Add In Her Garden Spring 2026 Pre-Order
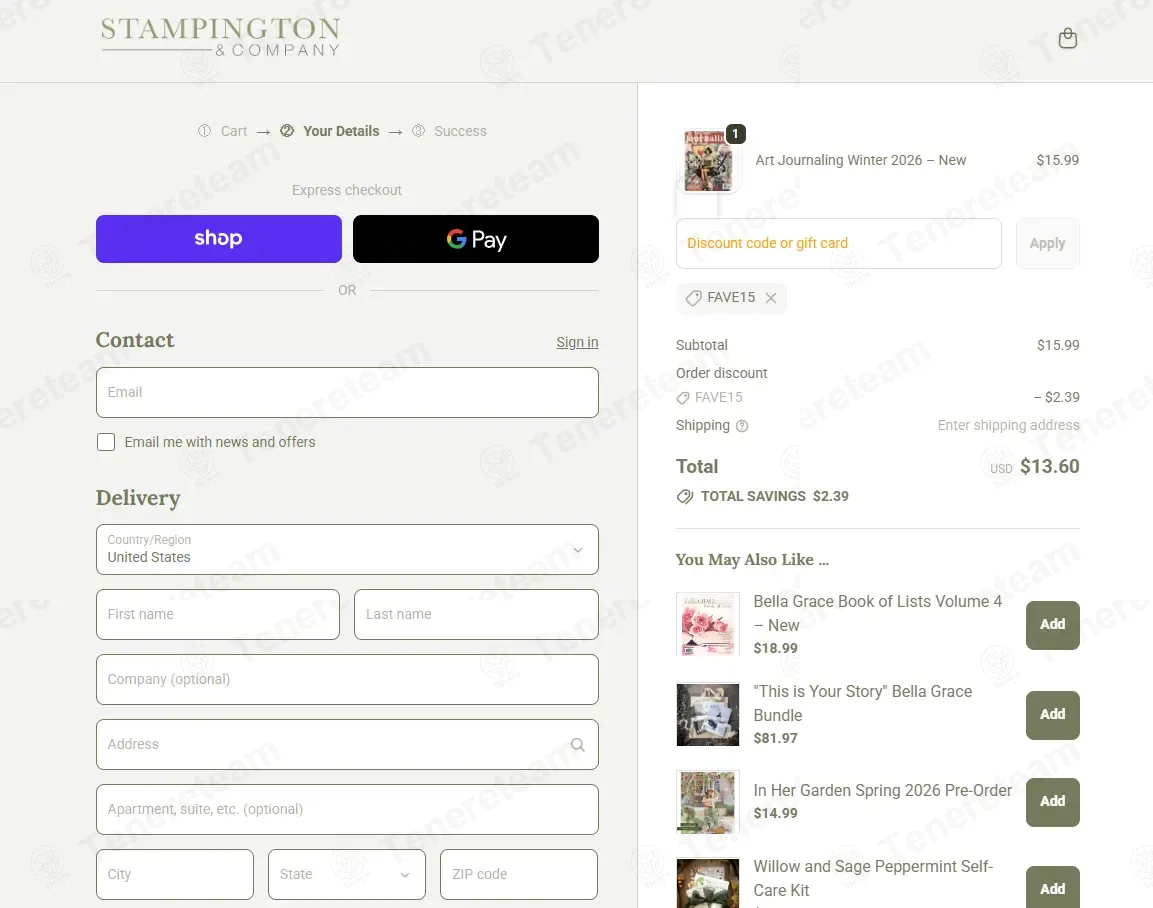Screen dimensions: 1153x908 coord(1052,802)
